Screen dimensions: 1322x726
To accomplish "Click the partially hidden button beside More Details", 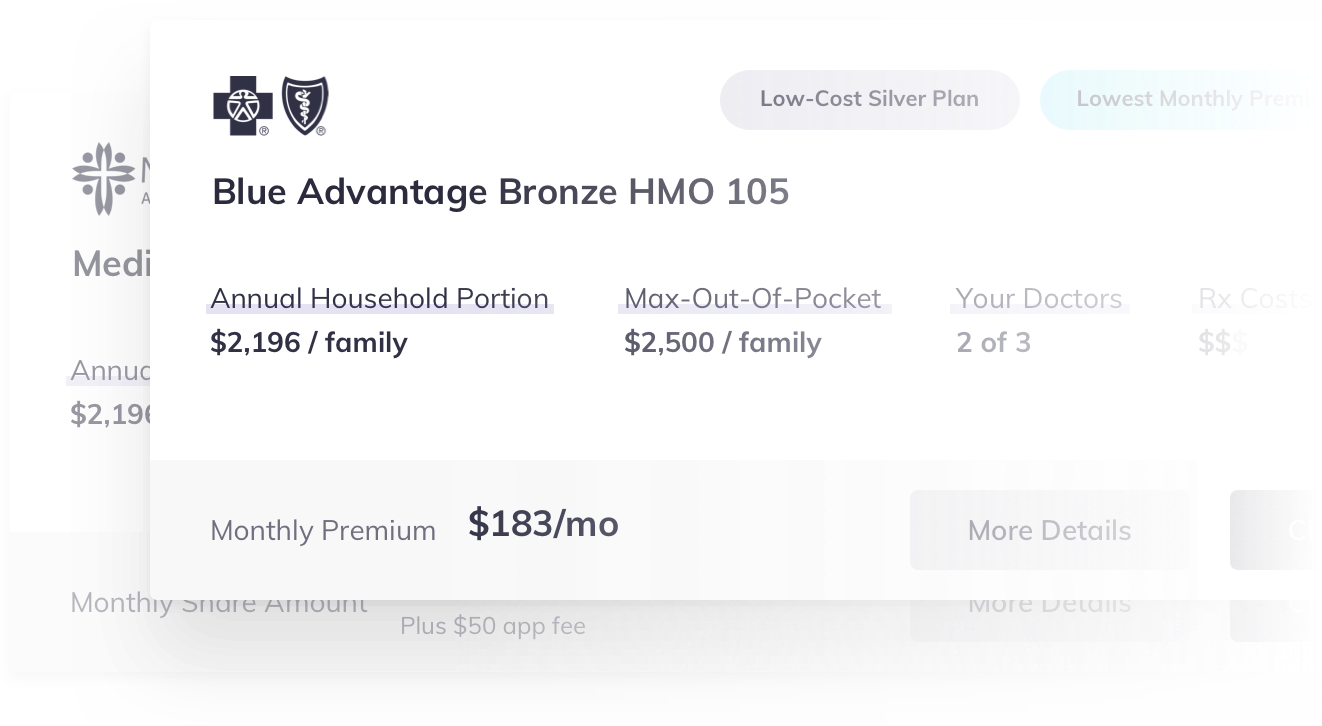I will pyautogui.click(x=1276, y=530).
